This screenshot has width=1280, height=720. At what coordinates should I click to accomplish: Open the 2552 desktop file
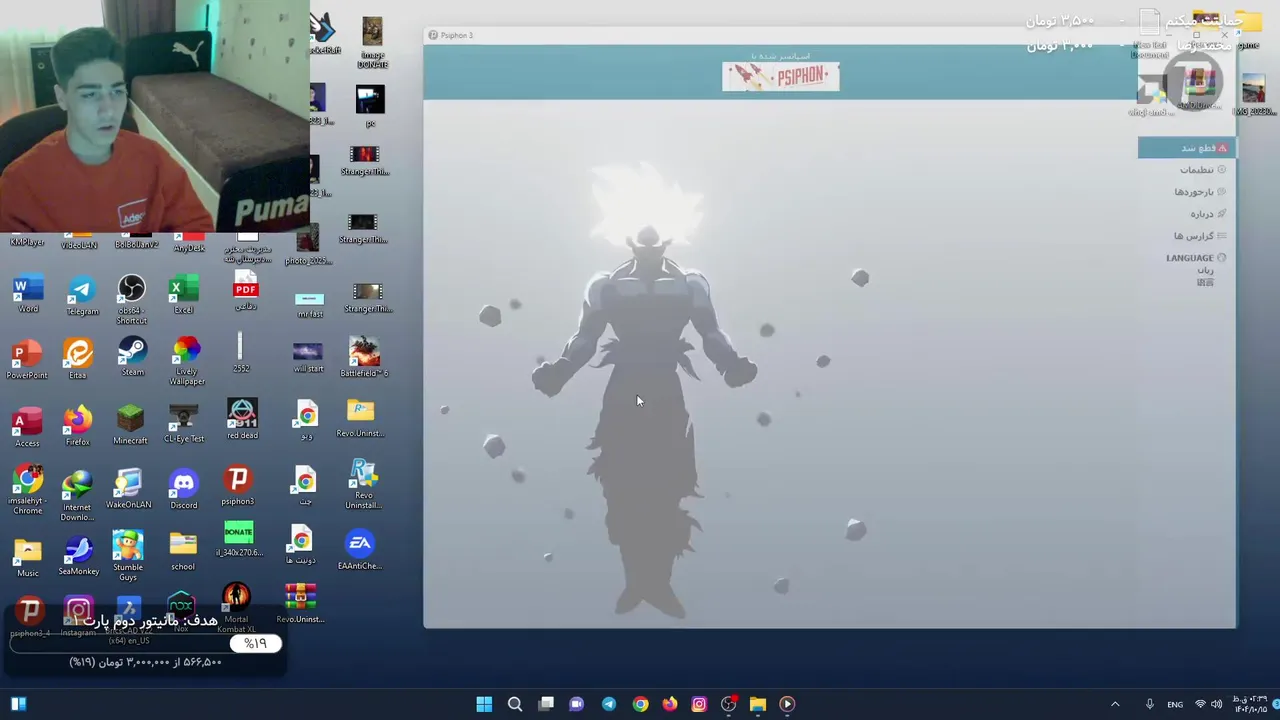[240, 353]
